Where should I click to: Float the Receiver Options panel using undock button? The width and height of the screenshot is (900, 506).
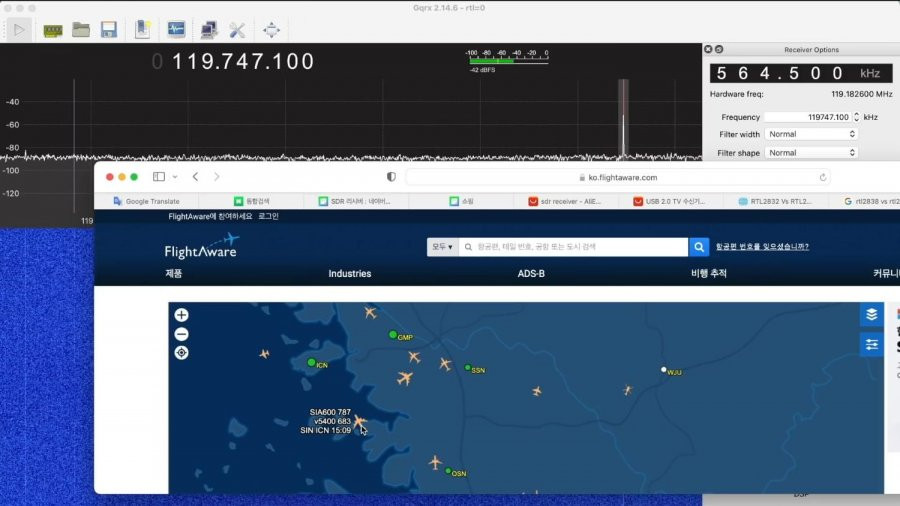719,49
